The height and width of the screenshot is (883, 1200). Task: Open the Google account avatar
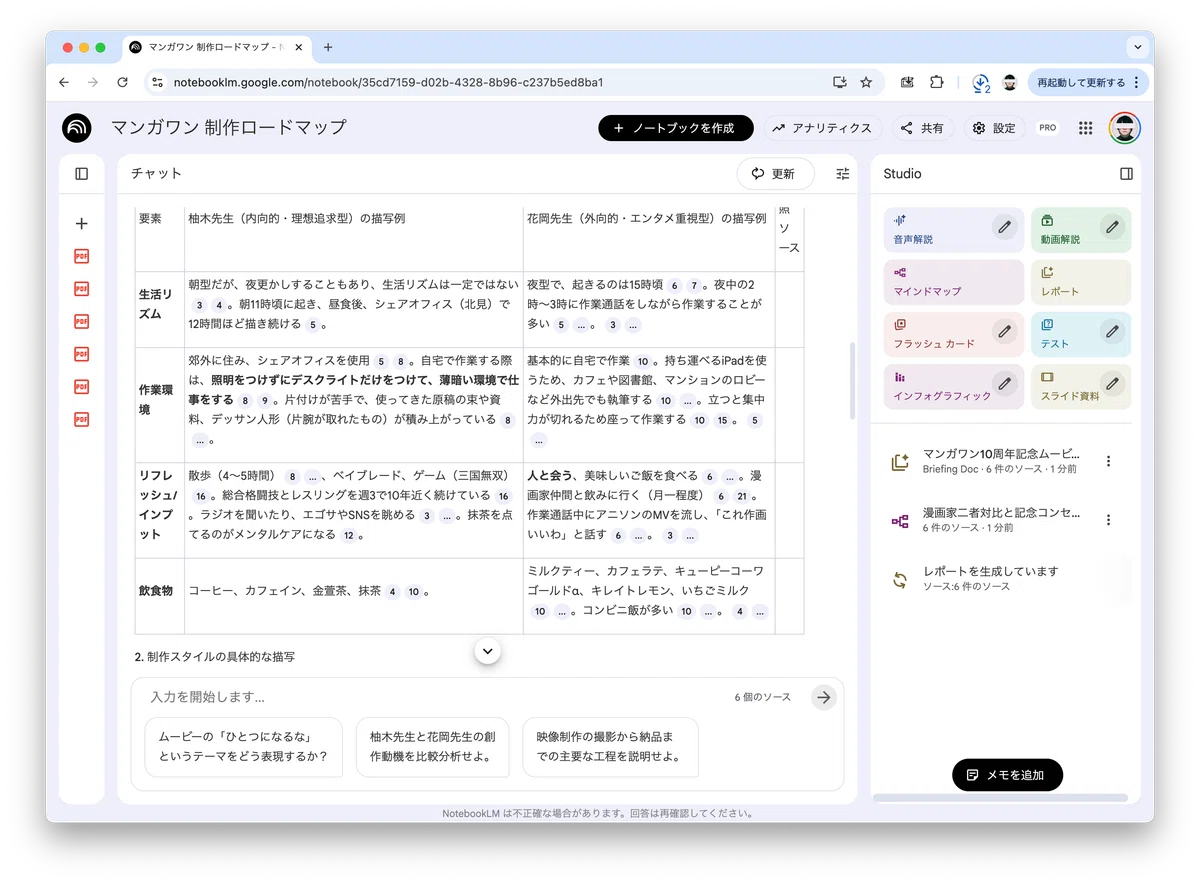pyautogui.click(x=1125, y=128)
